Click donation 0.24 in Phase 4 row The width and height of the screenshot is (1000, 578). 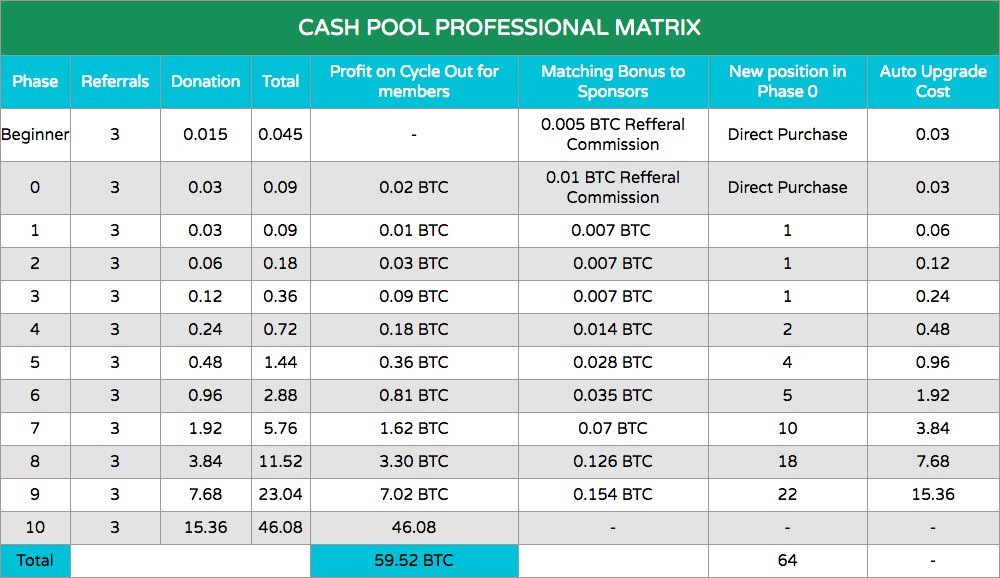[205, 330]
